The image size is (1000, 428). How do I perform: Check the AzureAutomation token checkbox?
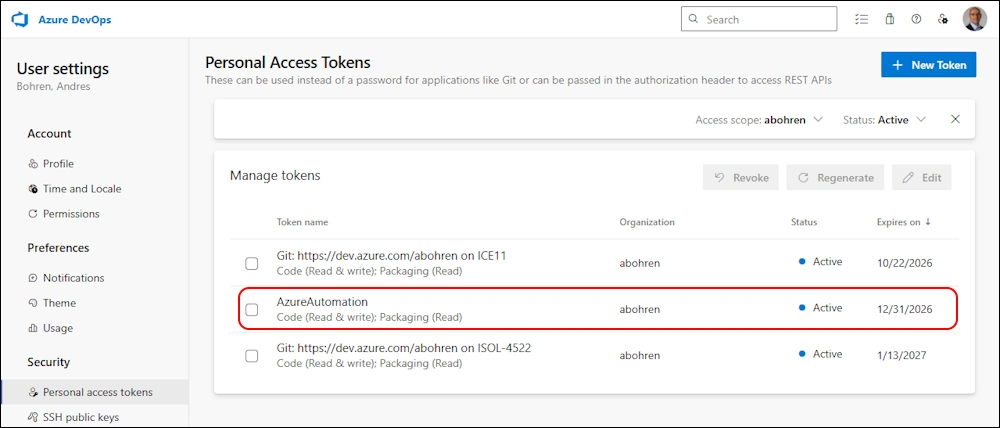252,309
